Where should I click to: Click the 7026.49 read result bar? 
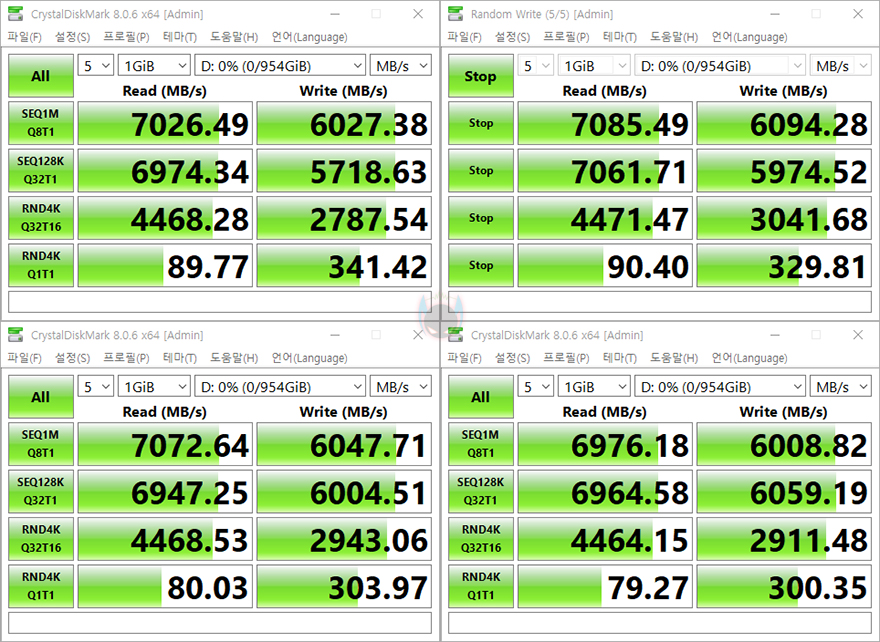[x=165, y=123]
